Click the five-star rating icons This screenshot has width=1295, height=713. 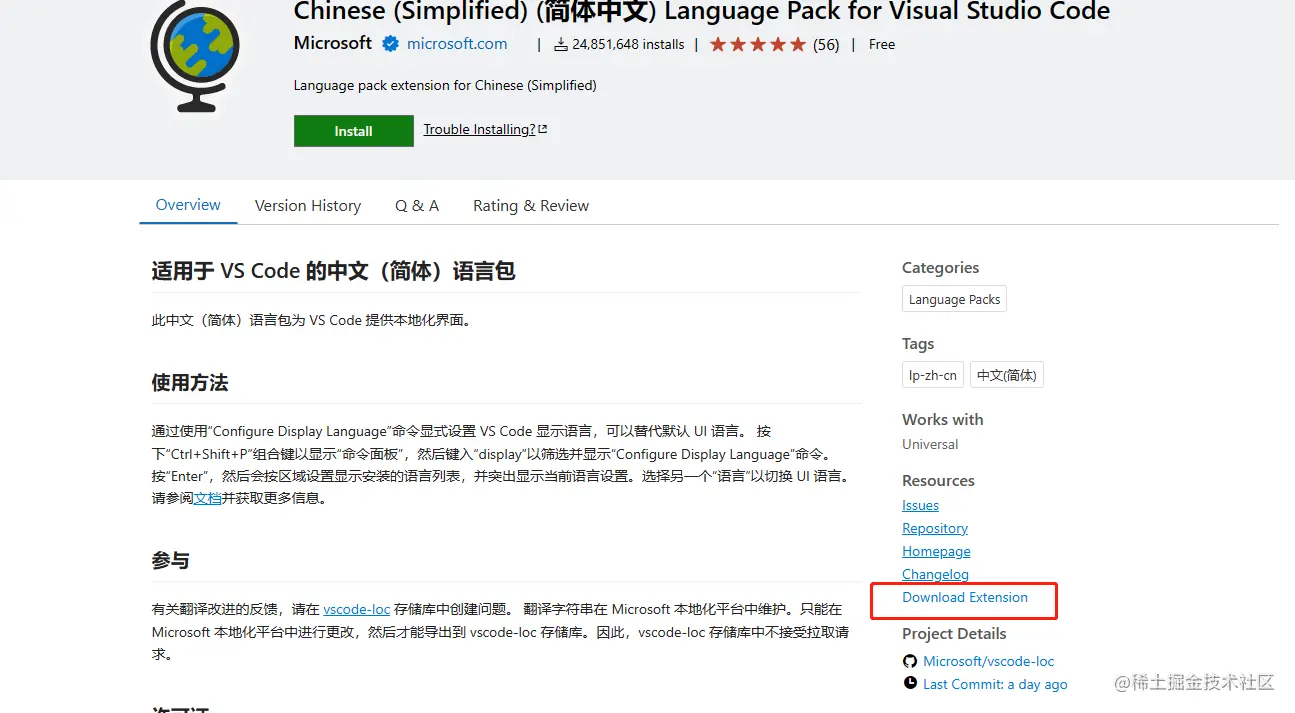[757, 45]
